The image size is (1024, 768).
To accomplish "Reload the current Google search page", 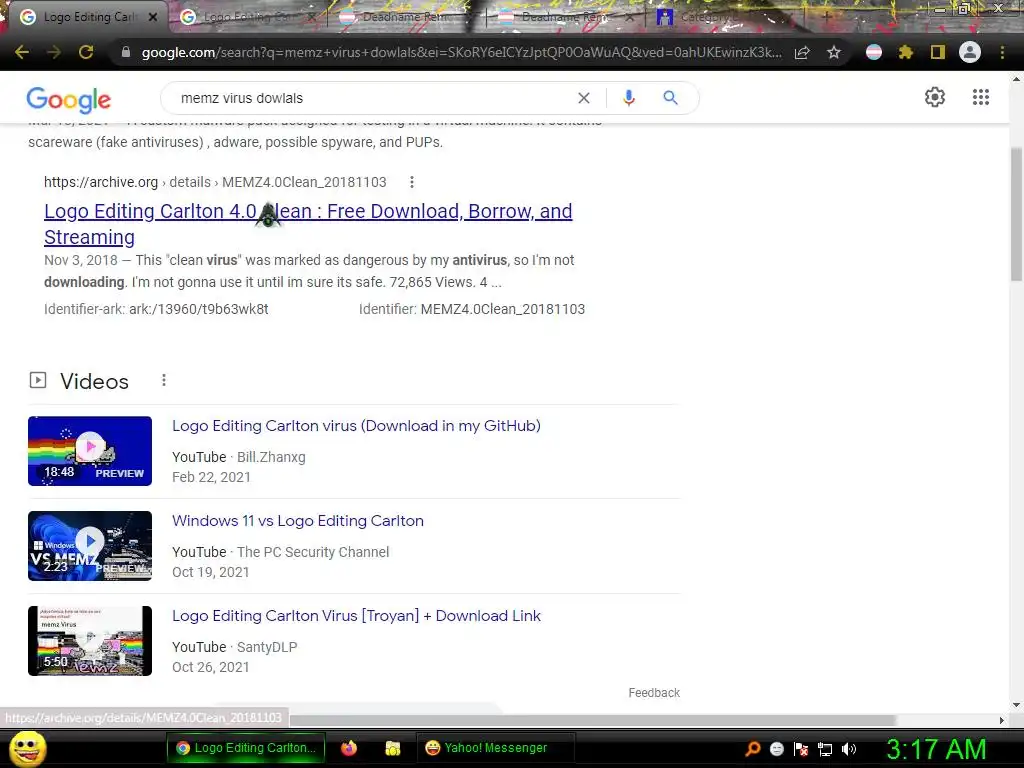I will click(86, 52).
